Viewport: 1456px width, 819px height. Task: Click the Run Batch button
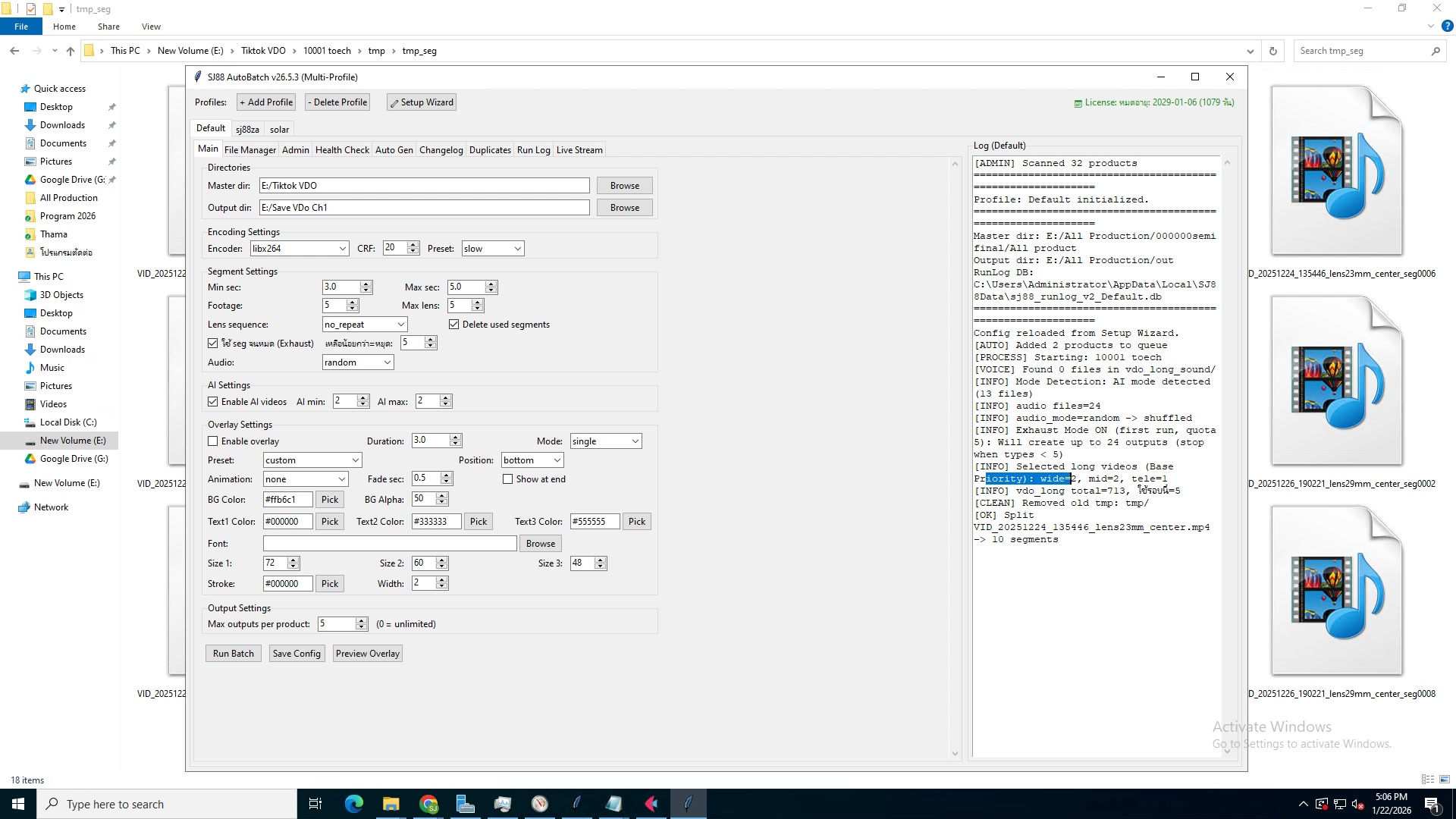233,654
